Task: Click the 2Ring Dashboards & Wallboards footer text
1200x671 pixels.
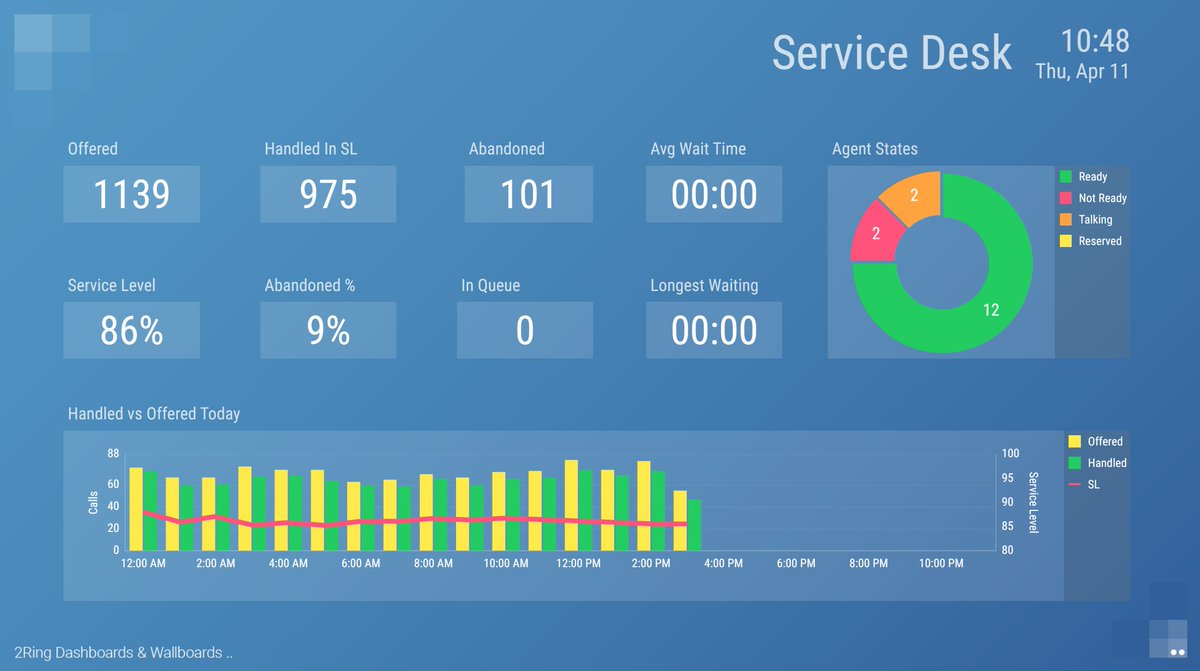Action: pos(125,652)
